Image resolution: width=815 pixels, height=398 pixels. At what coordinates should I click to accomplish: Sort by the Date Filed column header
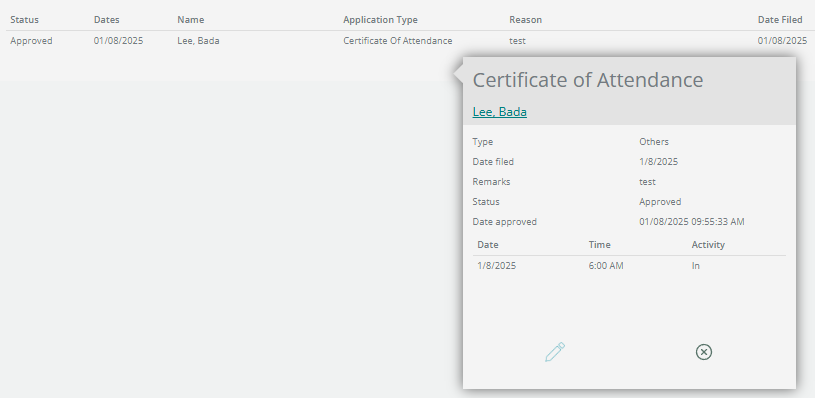tap(780, 20)
